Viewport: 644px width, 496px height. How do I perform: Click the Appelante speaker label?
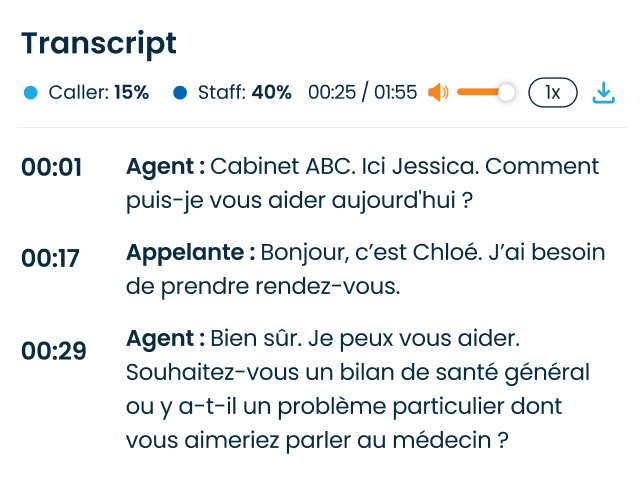coord(190,253)
